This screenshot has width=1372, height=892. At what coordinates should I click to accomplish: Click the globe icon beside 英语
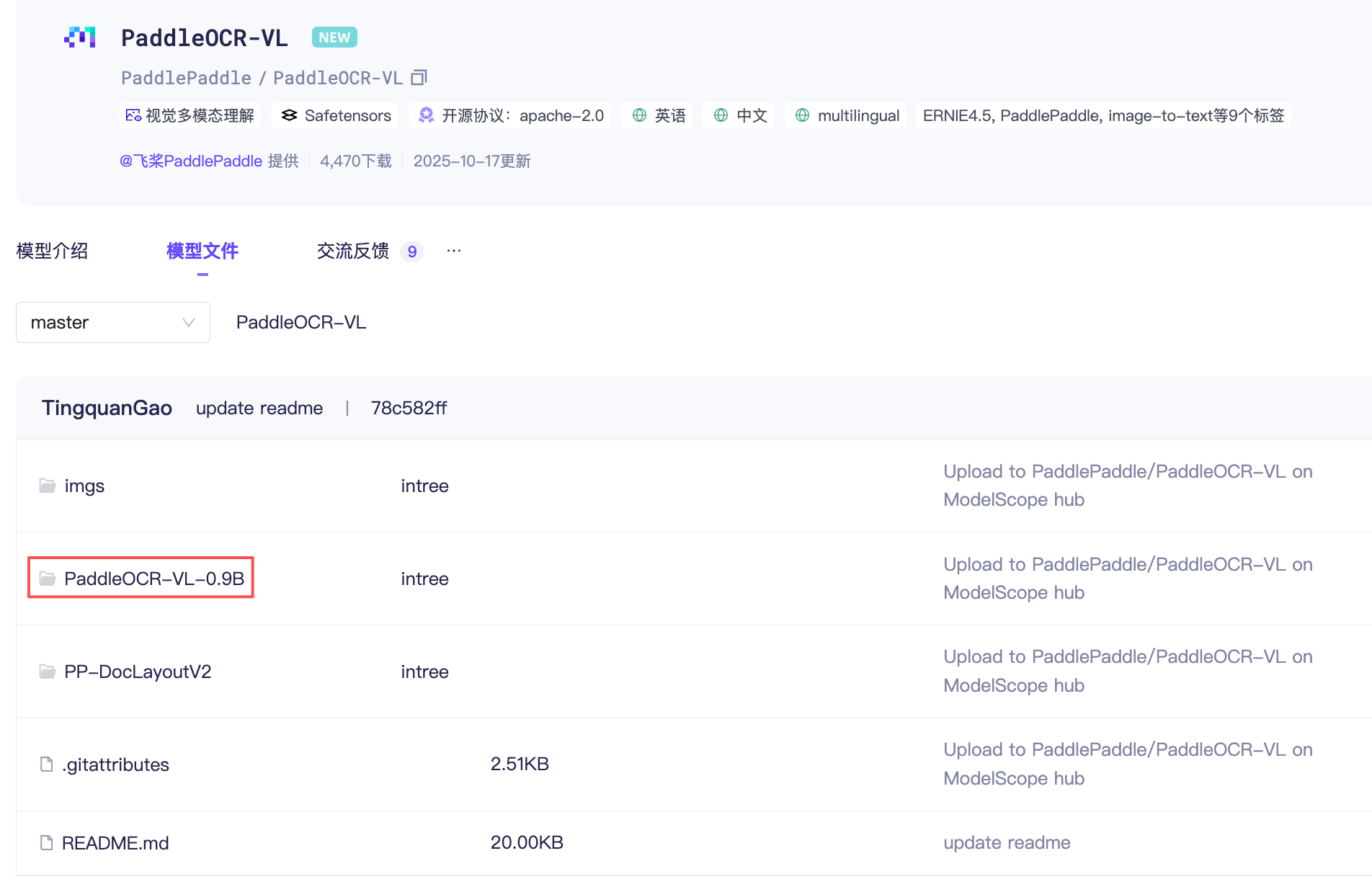point(639,115)
